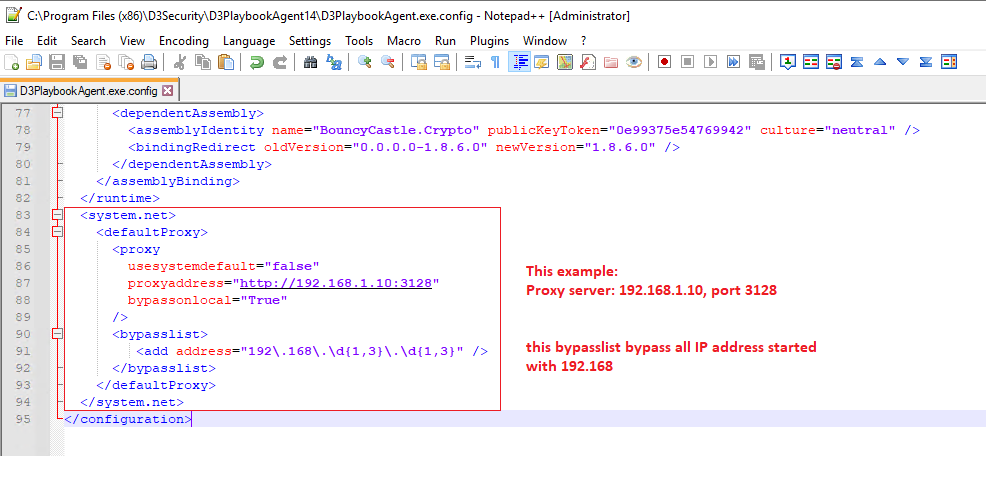The image size is (986, 499).
Task: Undo the last edit via toolbar
Action: (257, 62)
